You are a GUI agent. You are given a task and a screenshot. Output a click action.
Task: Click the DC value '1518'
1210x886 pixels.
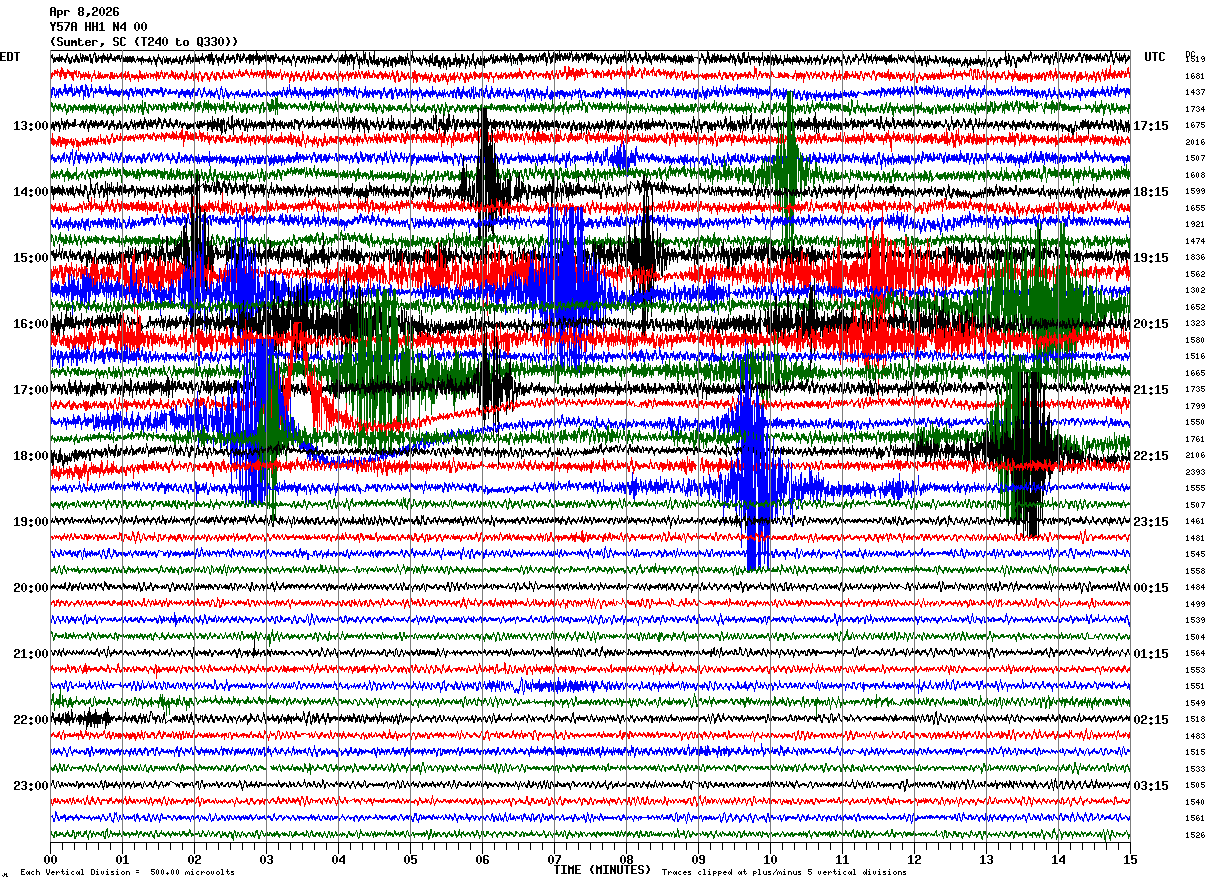(x=1194, y=720)
